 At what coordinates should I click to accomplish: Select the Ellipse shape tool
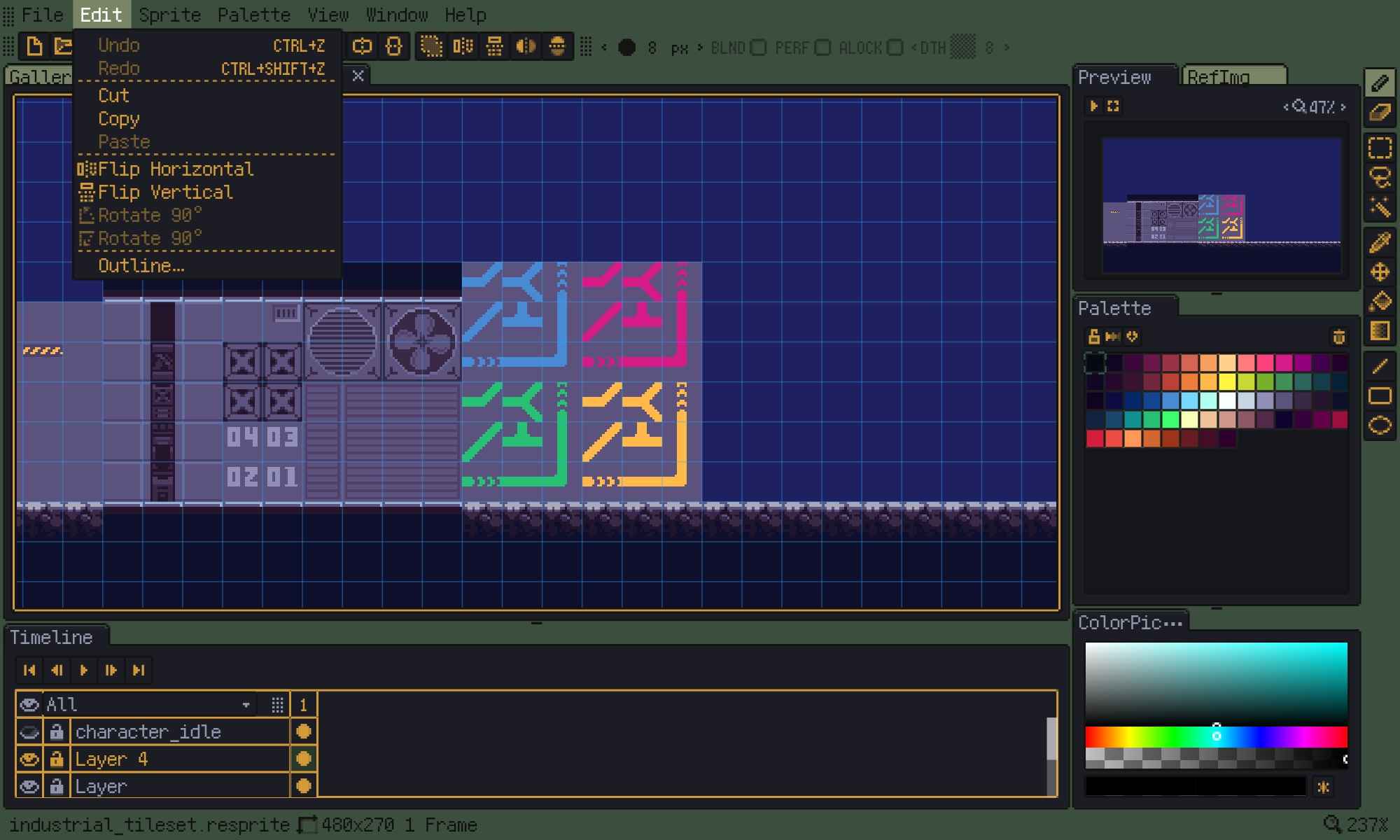point(1380,425)
